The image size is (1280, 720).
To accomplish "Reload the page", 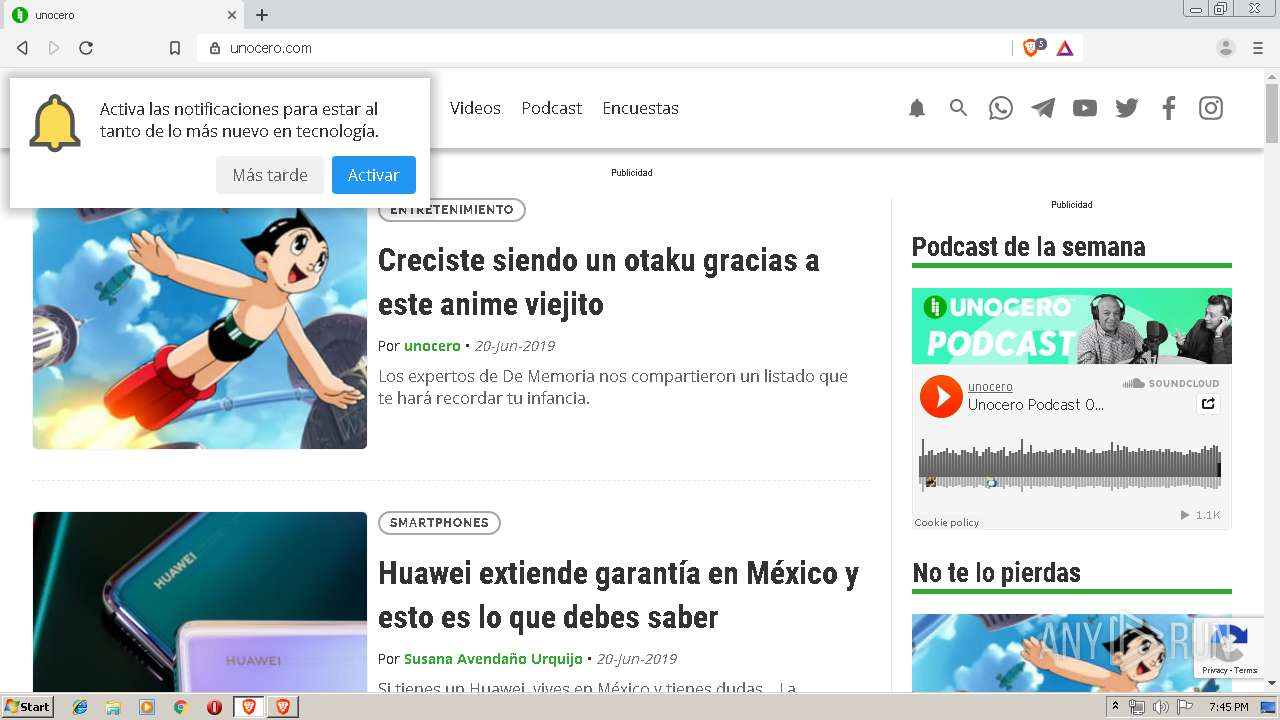I will point(86,48).
